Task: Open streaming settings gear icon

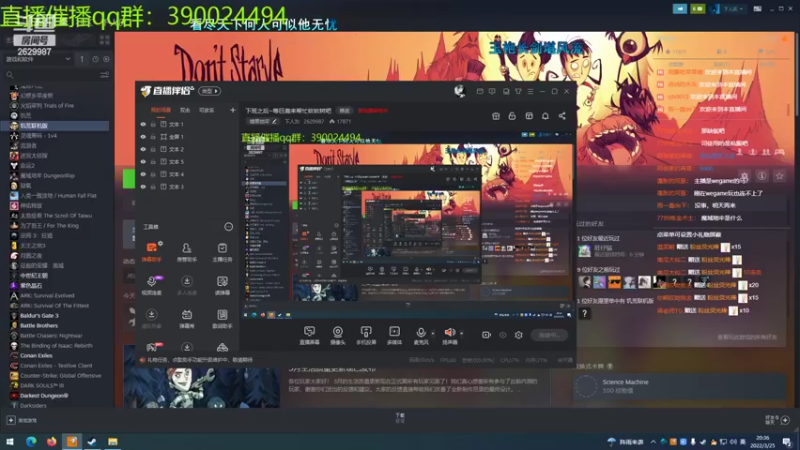Action: (518, 335)
